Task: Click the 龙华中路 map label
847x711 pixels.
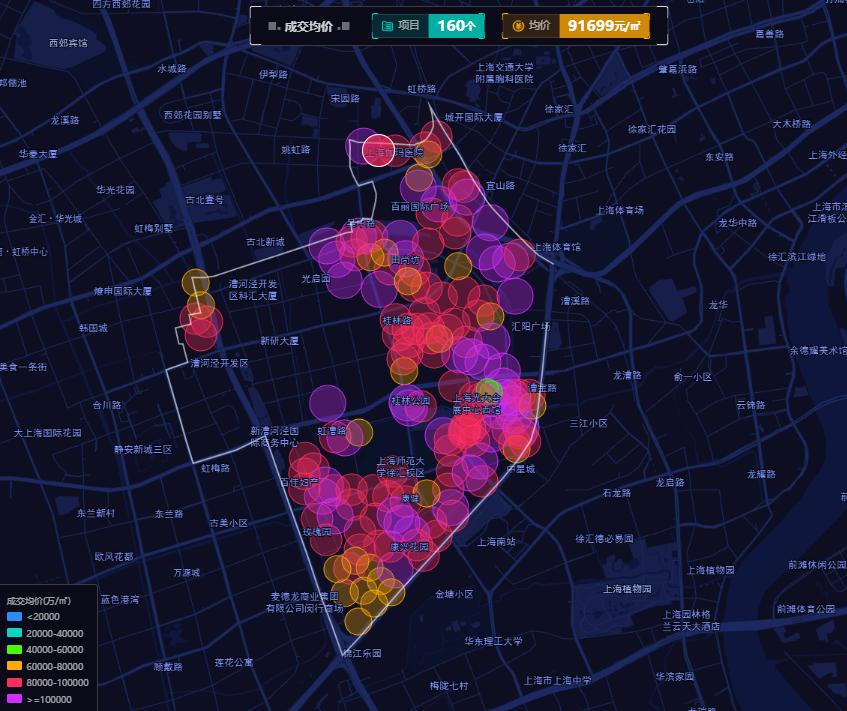Action: pos(737,223)
